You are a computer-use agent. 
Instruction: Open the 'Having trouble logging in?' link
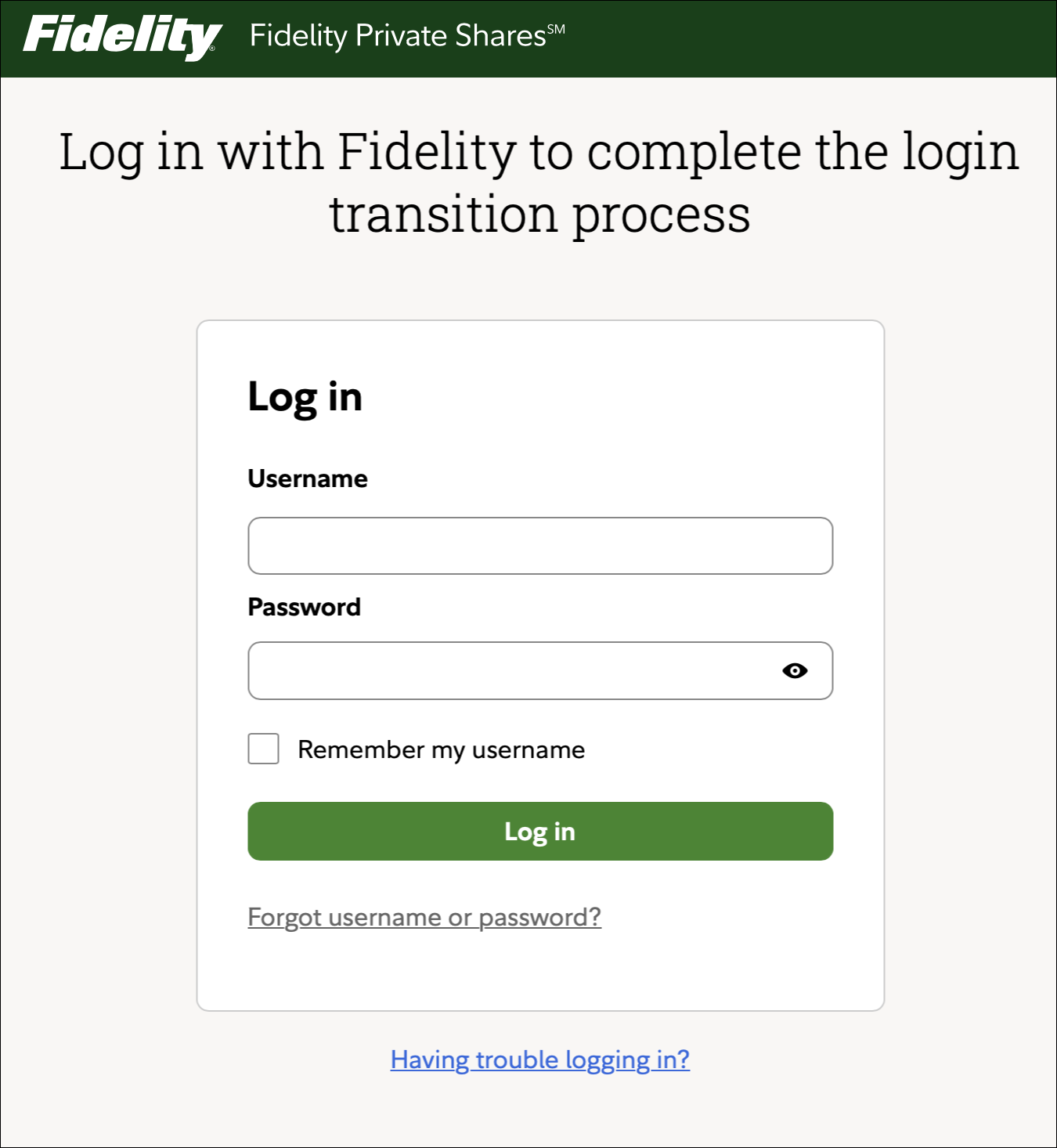[x=539, y=1060]
